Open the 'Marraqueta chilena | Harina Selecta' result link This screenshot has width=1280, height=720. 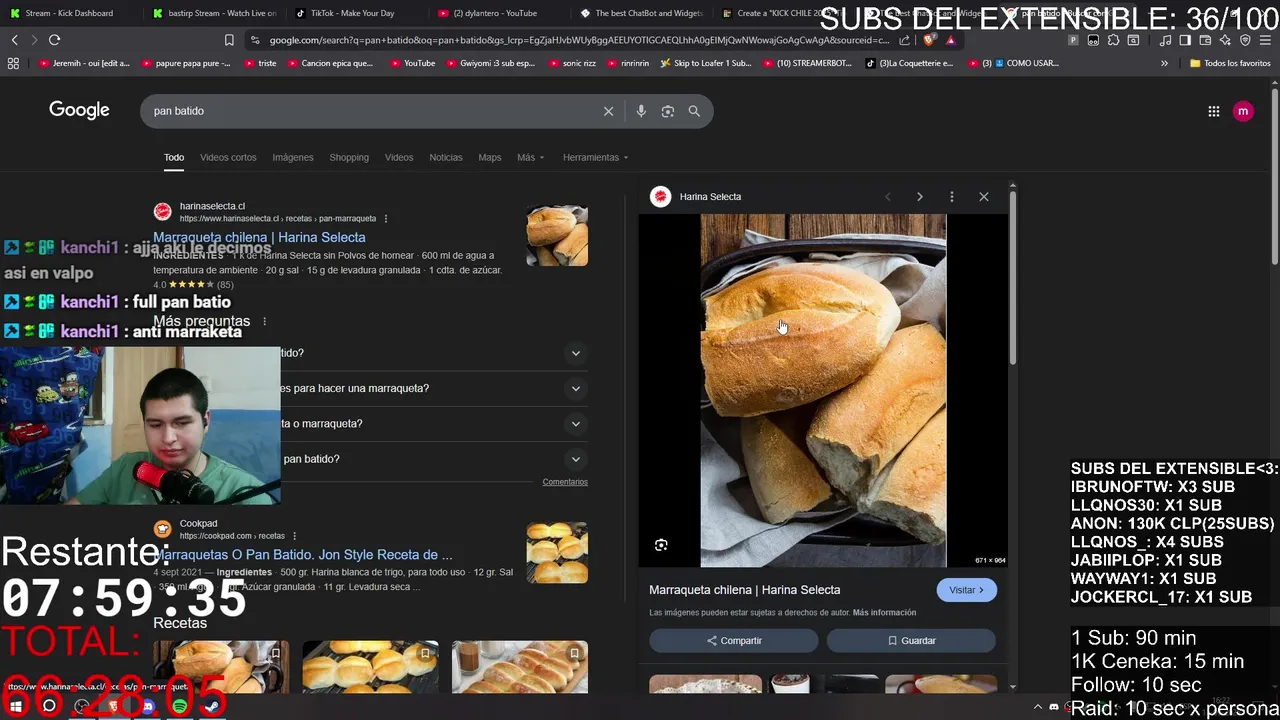[259, 237]
